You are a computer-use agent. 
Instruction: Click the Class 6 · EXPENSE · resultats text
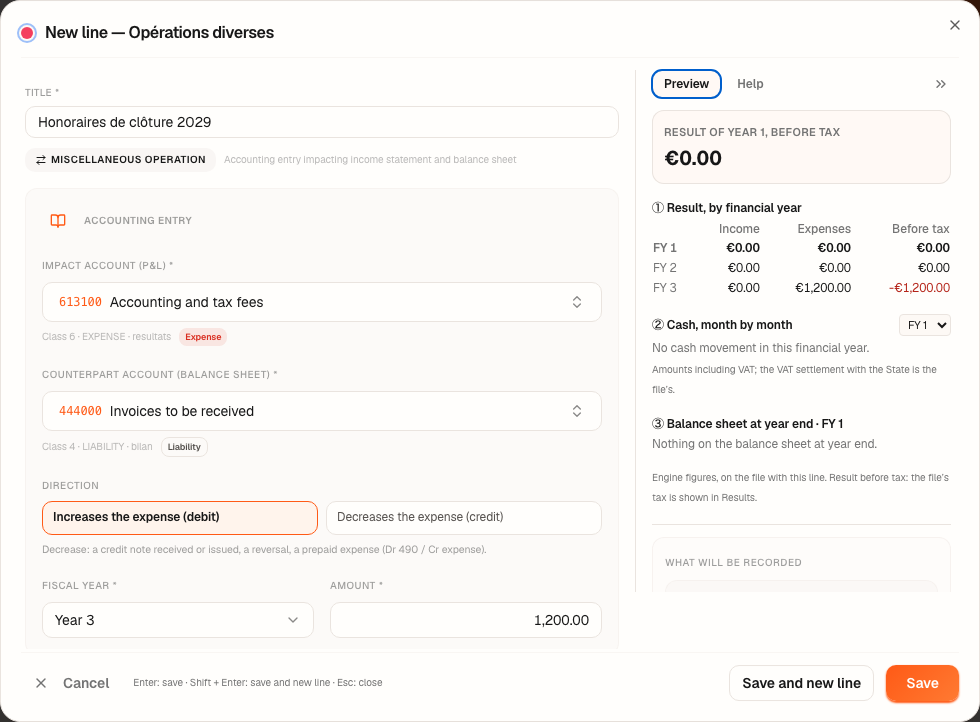[x=106, y=337]
